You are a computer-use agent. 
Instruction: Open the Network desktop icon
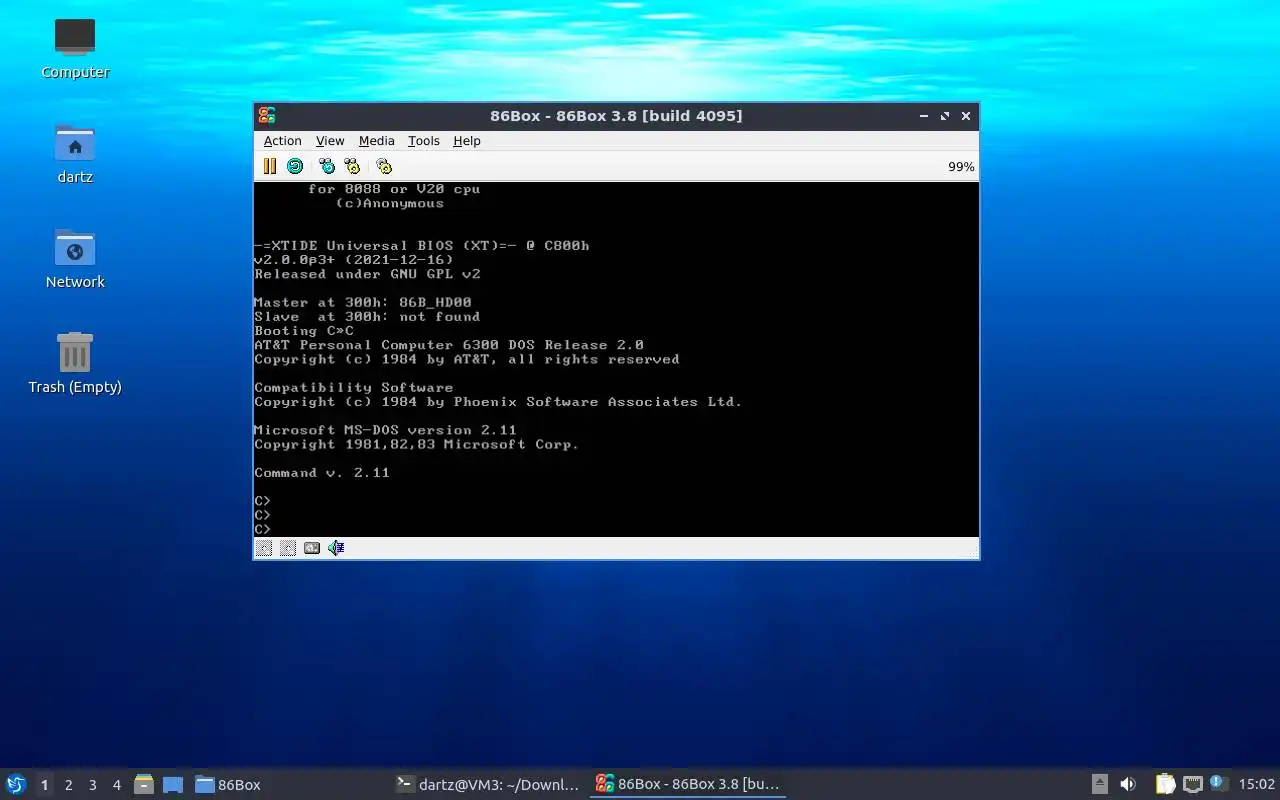75,259
